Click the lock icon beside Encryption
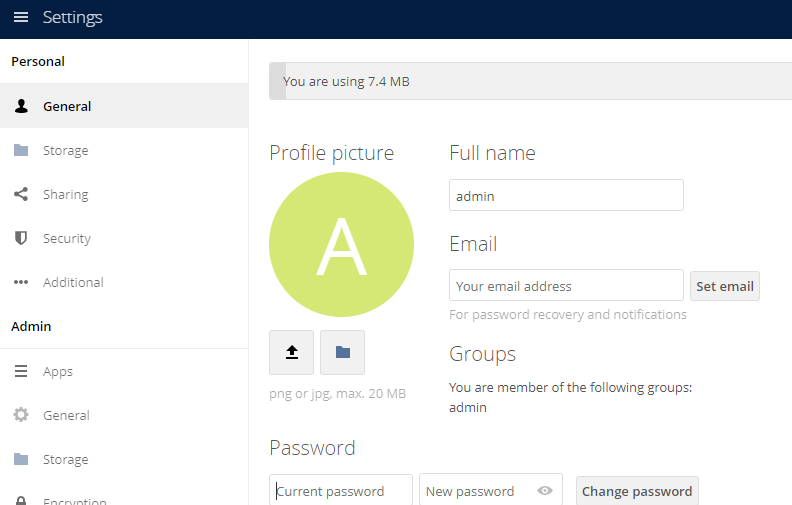 tap(21, 500)
